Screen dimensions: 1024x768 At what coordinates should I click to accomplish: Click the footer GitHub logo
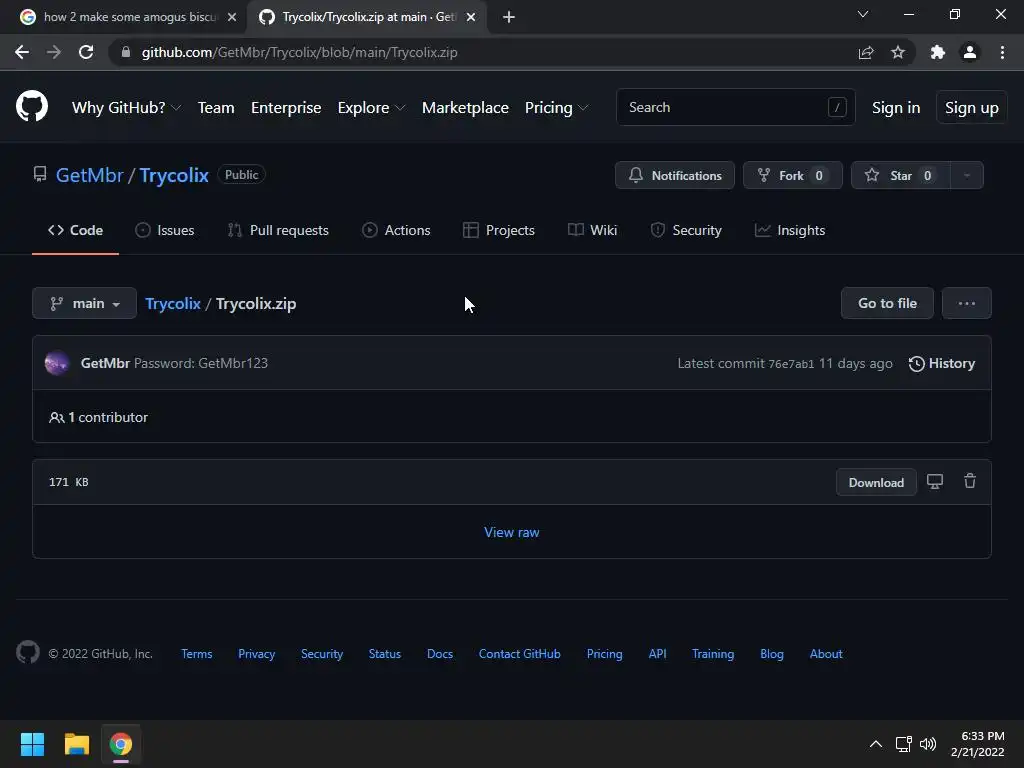27,652
